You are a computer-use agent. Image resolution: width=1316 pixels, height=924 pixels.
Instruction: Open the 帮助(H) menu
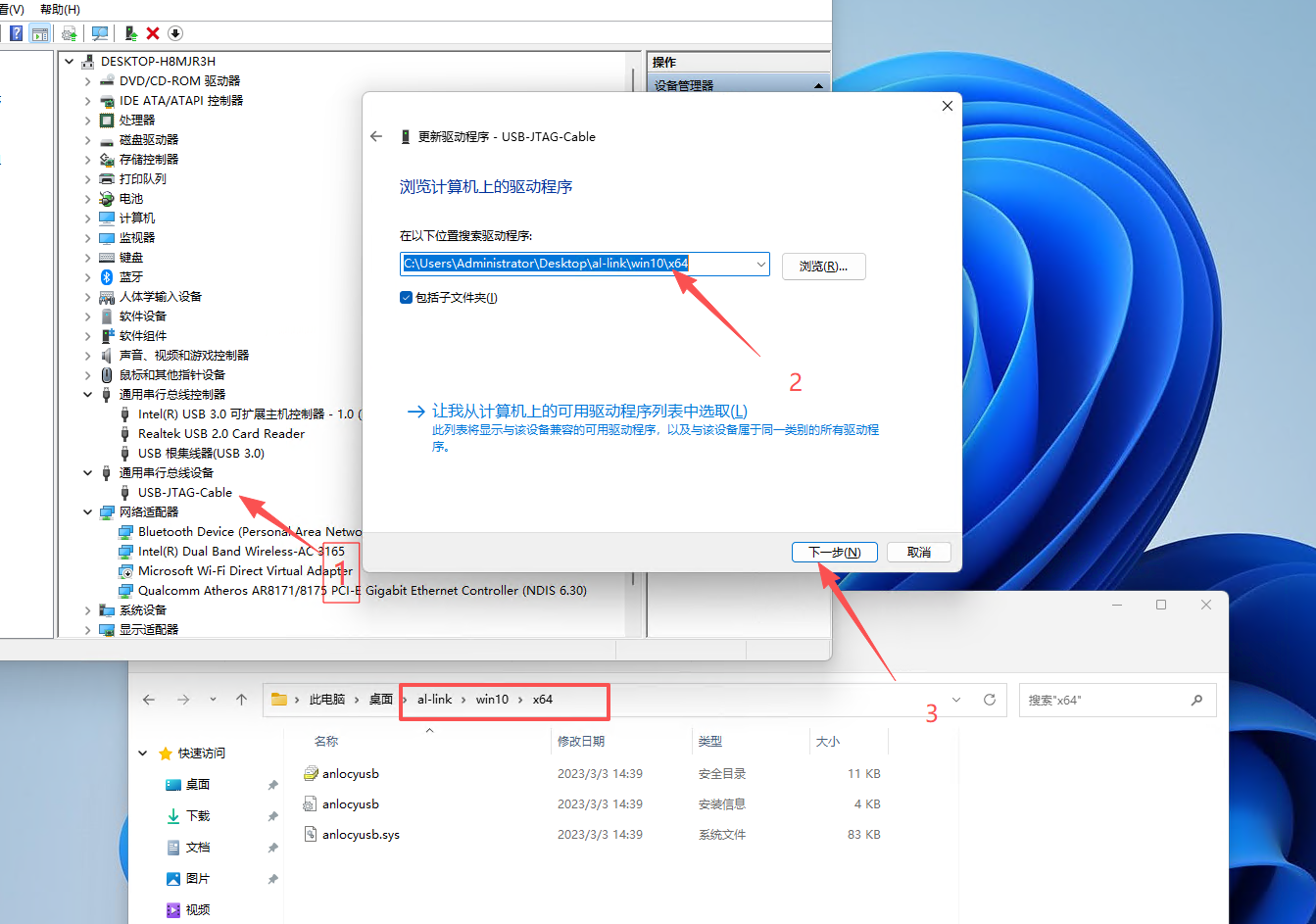(x=60, y=9)
